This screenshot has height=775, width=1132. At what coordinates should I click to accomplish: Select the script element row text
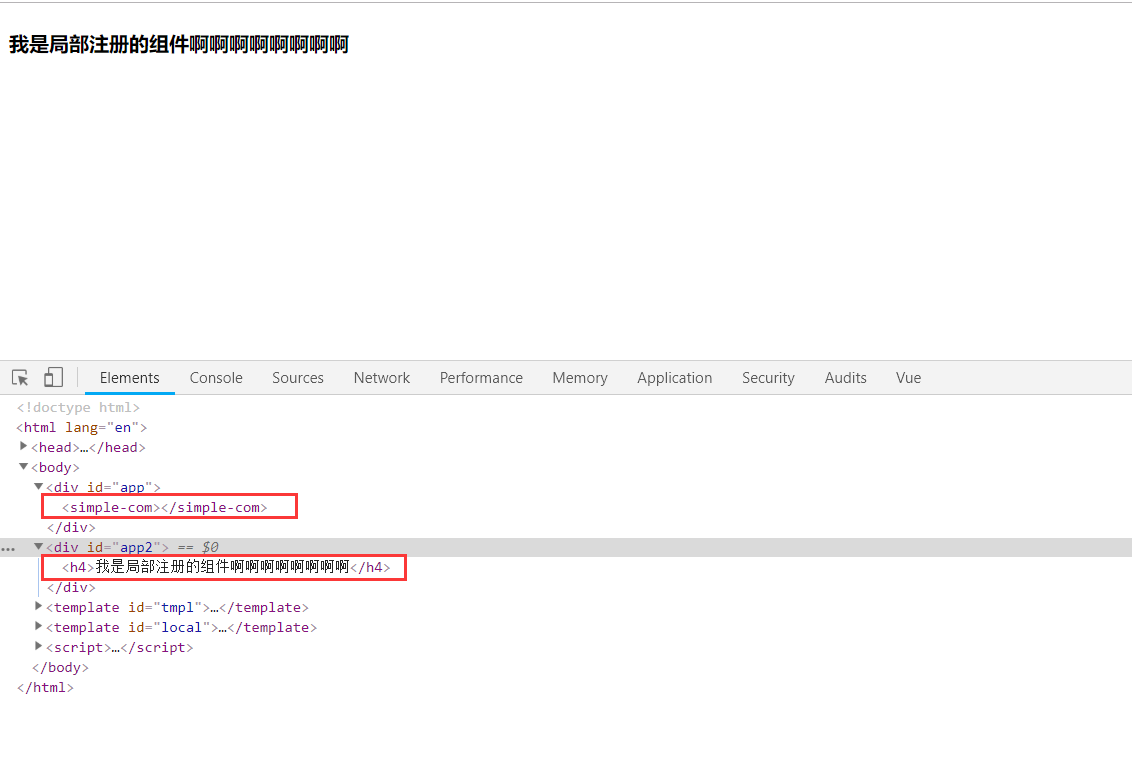[x=120, y=648]
